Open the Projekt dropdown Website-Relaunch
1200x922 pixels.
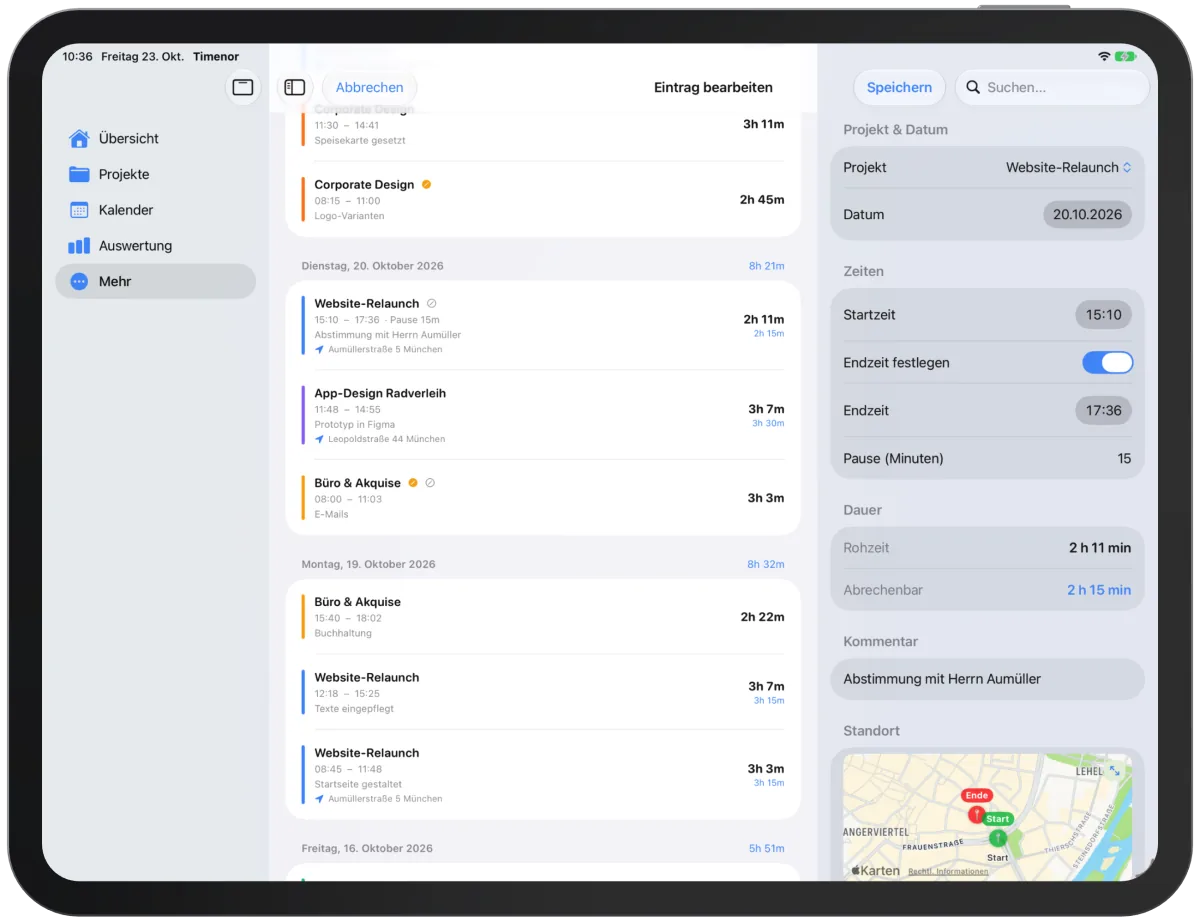pos(1068,168)
